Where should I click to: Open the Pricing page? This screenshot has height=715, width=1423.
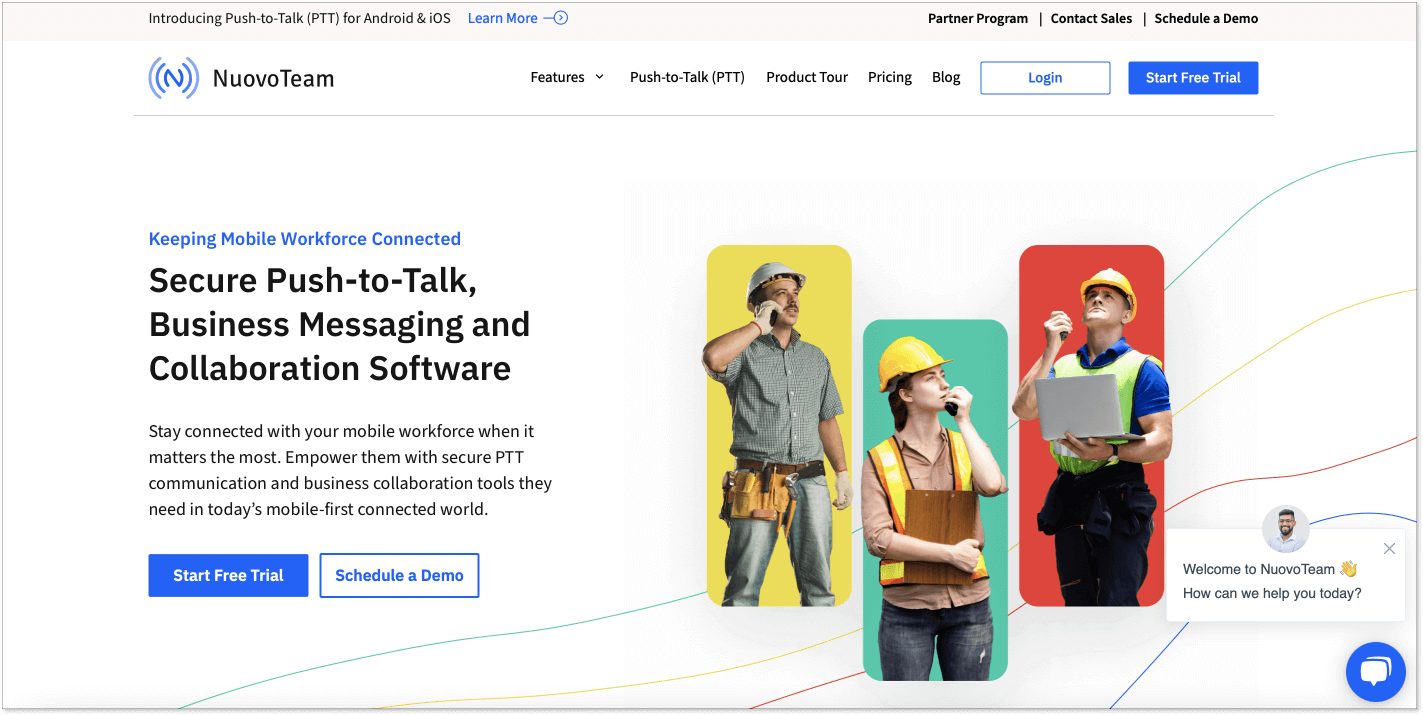point(890,77)
